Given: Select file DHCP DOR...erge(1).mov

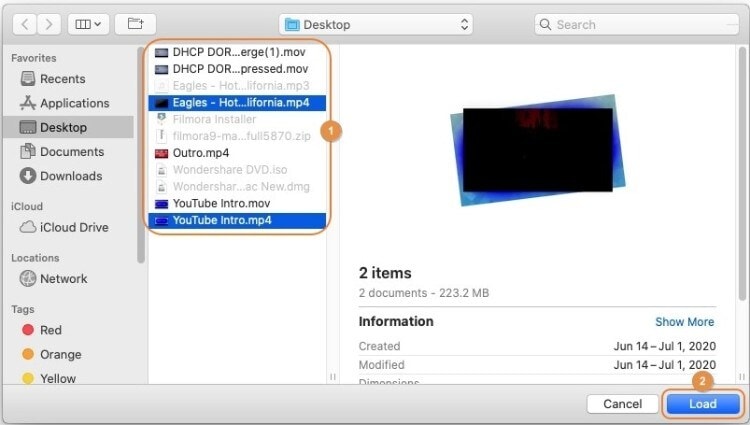Looking at the screenshot, I should [x=237, y=52].
